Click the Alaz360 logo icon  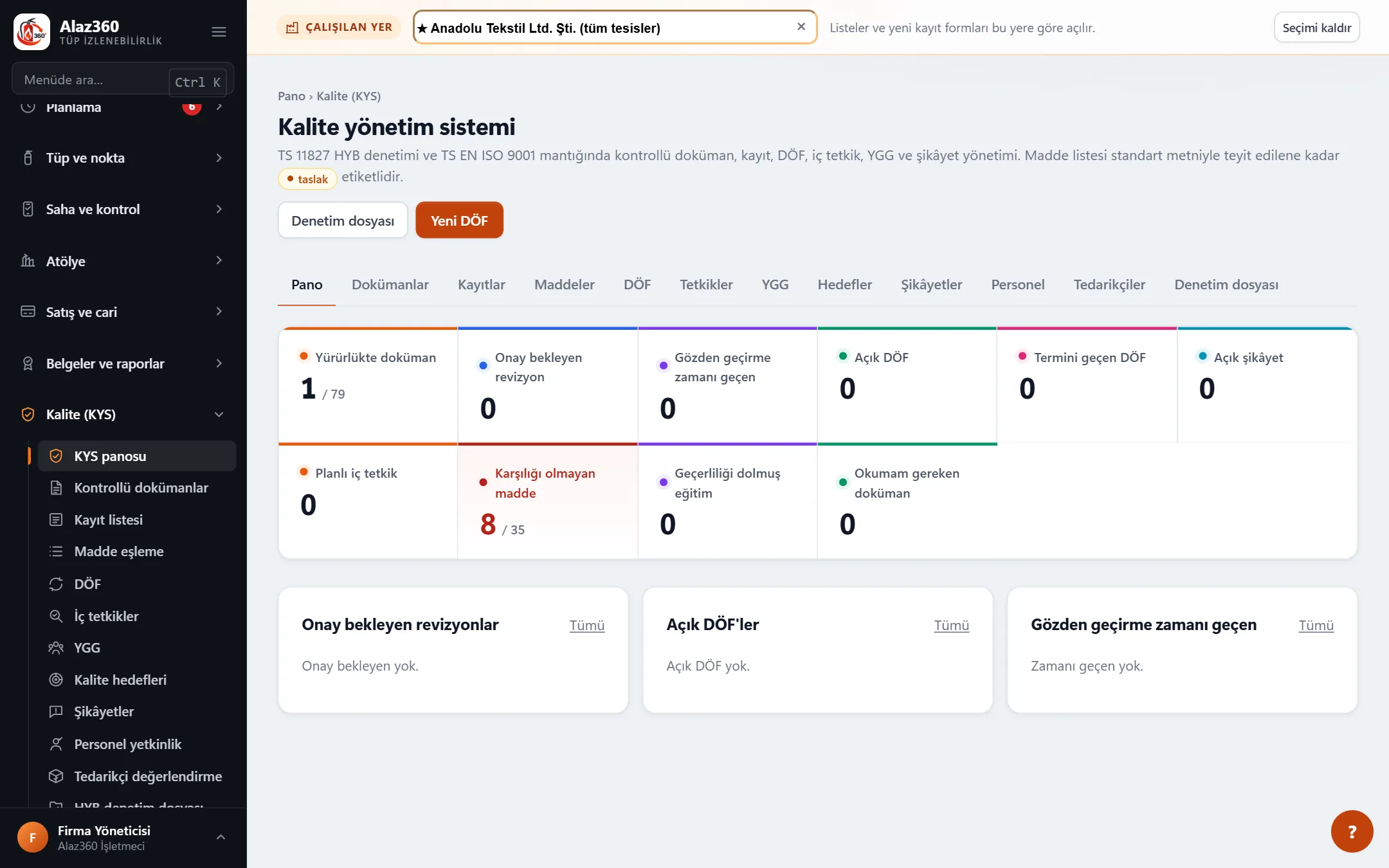click(x=32, y=32)
